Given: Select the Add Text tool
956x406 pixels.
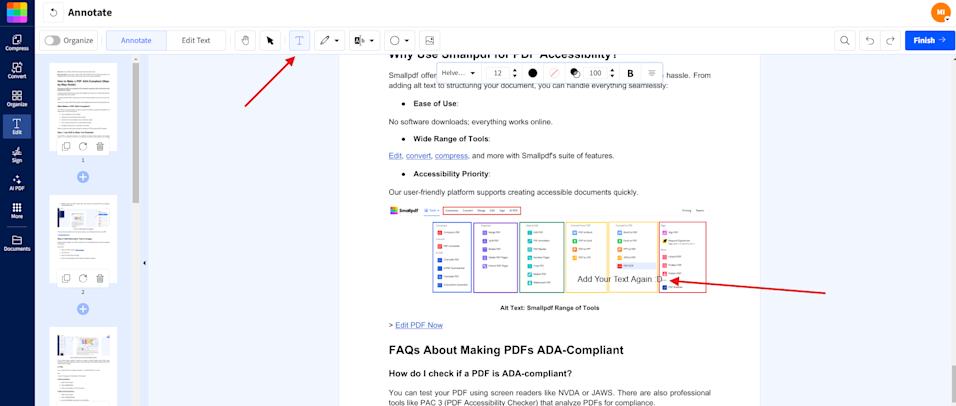Looking at the screenshot, I should point(299,40).
